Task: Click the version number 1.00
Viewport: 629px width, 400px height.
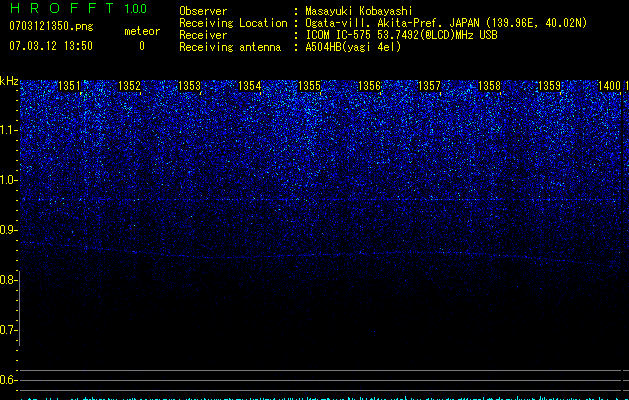Action: pos(136,8)
